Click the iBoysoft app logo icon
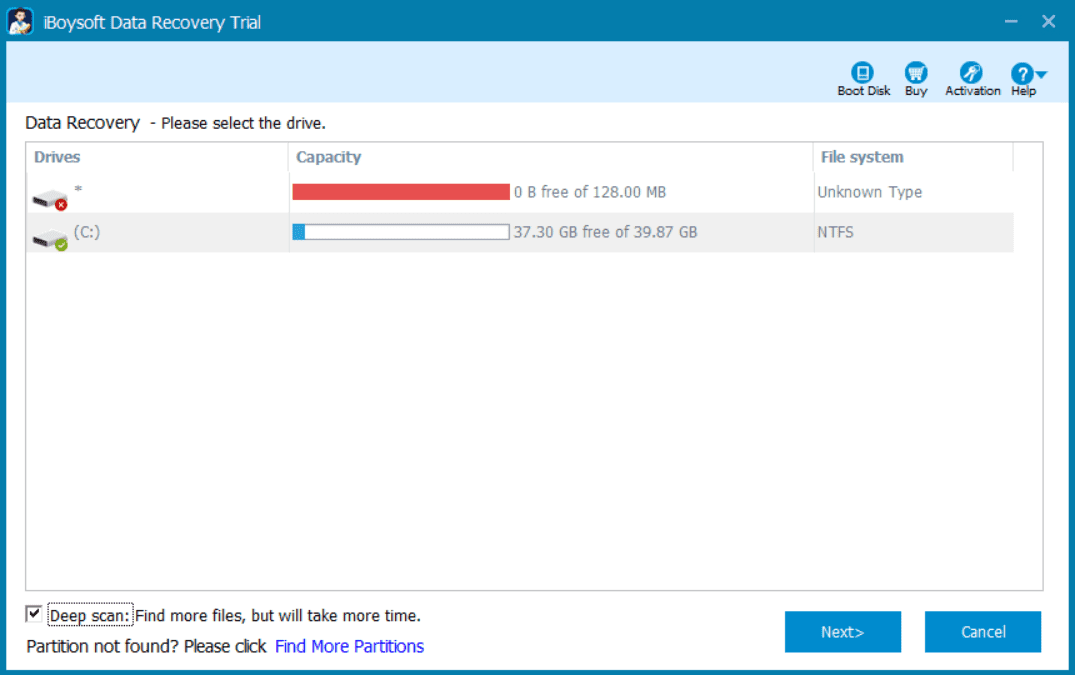Viewport: 1075px width, 675px height. pyautogui.click(x=20, y=21)
